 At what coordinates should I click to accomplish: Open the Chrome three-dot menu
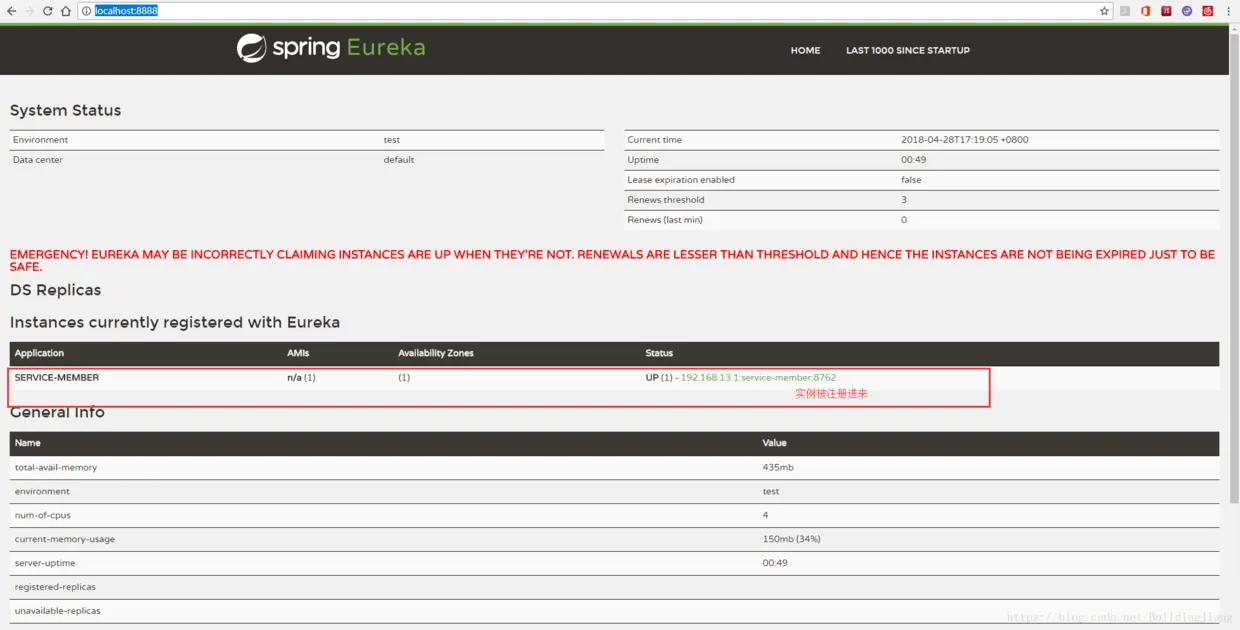coord(1229,11)
